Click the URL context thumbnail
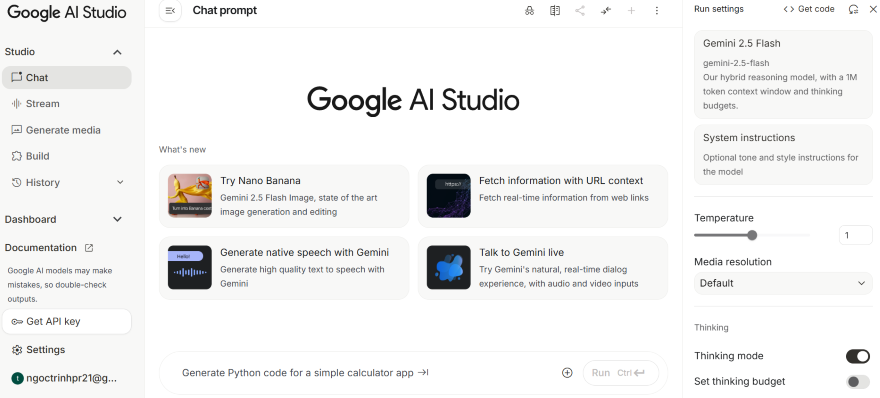This screenshot has width=880, height=398. tap(448, 195)
